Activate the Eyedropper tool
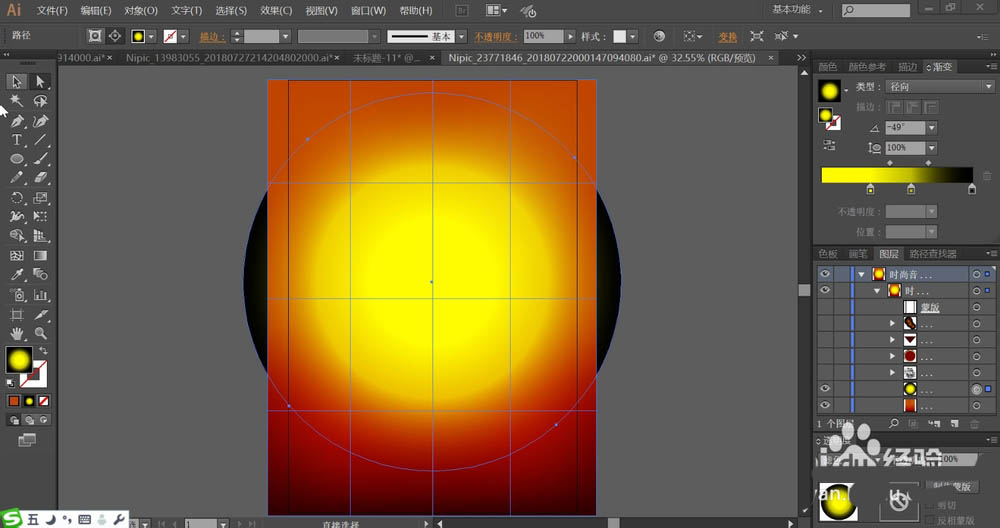Image resolution: width=1000 pixels, height=528 pixels. [x=17, y=274]
